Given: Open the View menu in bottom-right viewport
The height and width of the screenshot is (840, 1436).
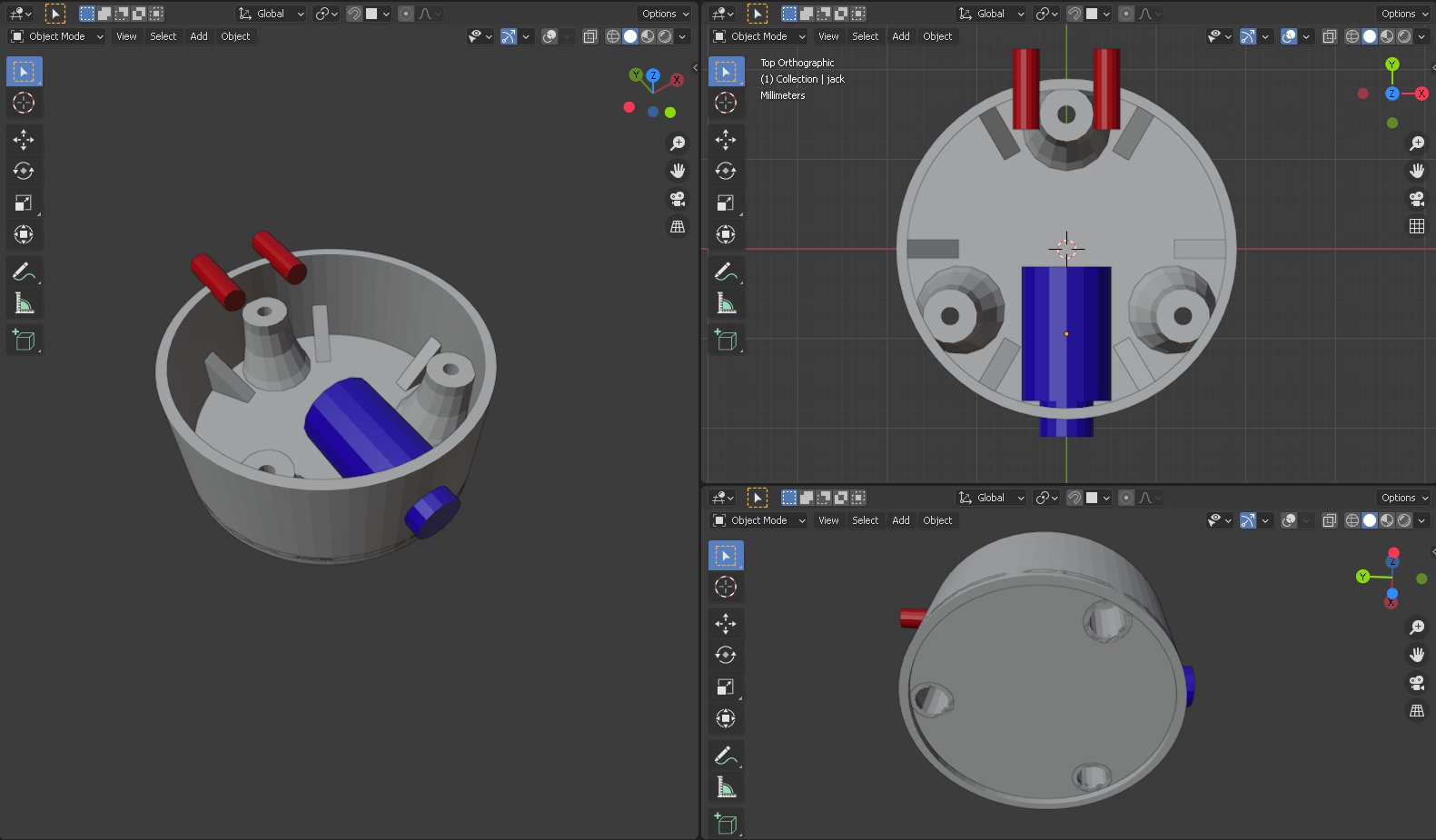Looking at the screenshot, I should [828, 520].
